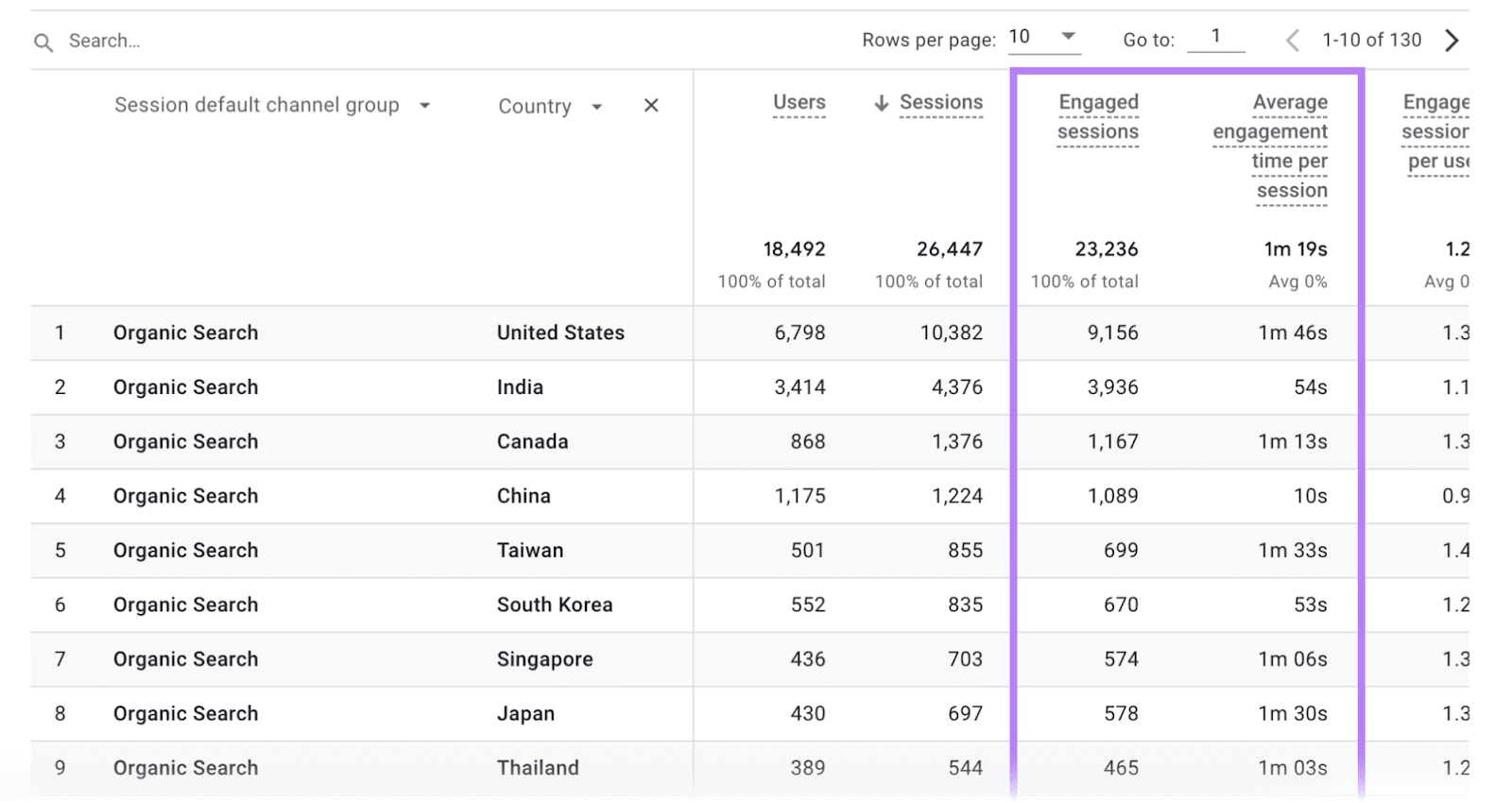Select the United States row

560,333
